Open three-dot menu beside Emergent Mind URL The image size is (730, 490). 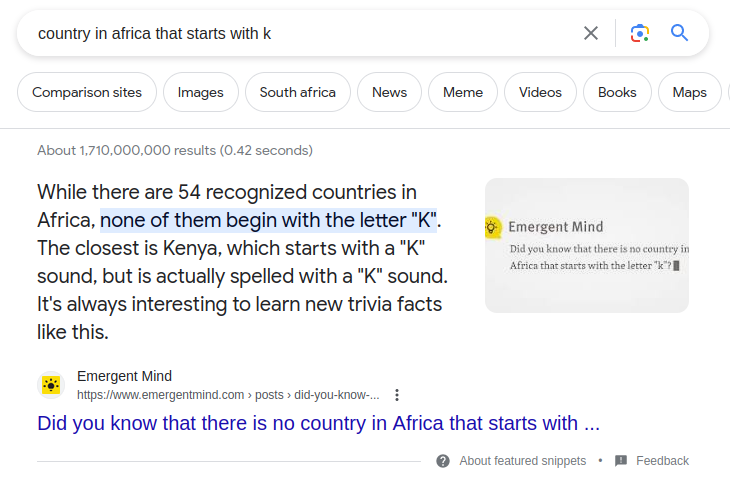(x=397, y=395)
